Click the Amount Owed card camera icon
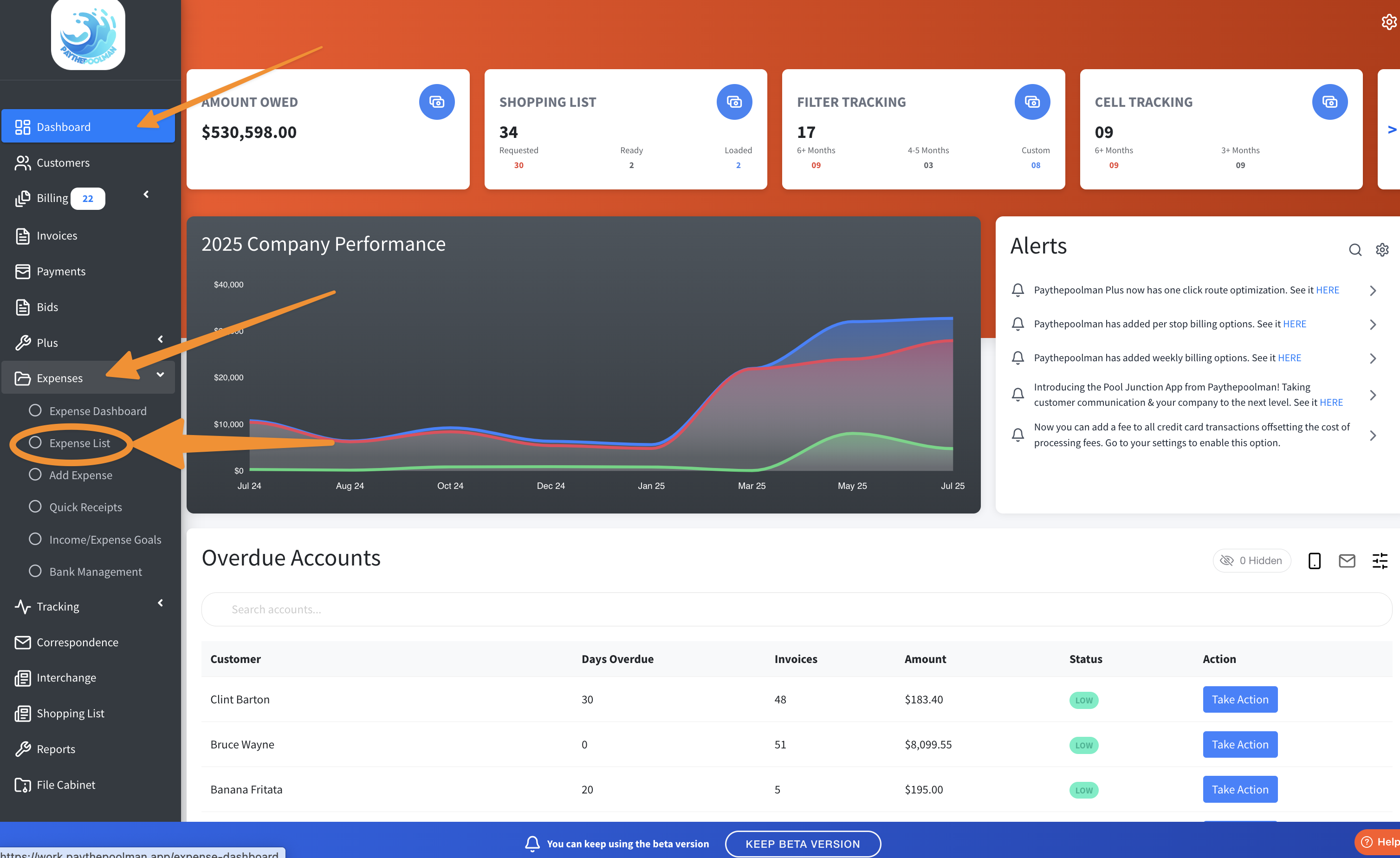 tap(436, 102)
